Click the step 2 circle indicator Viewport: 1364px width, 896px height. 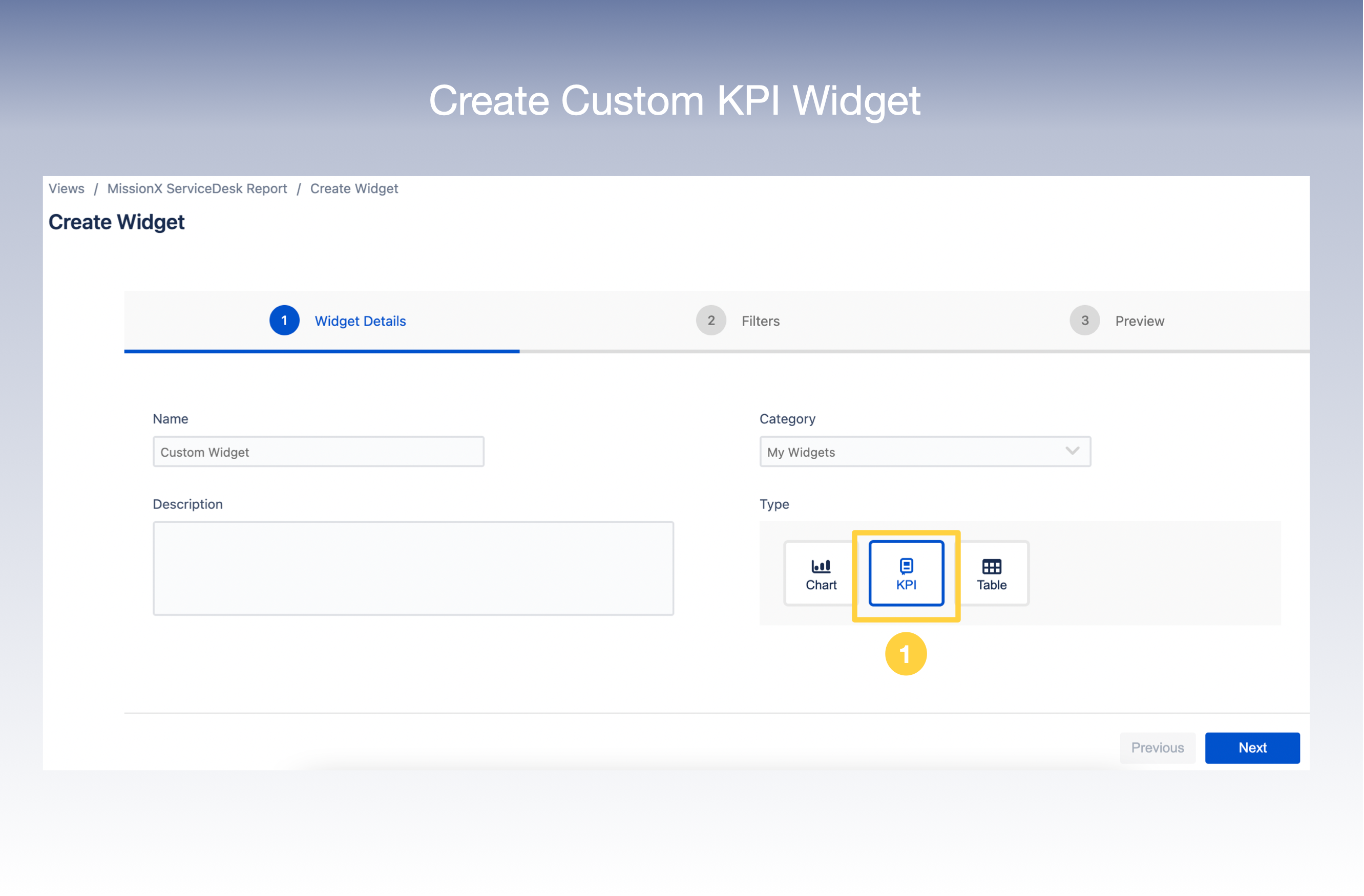click(x=710, y=321)
